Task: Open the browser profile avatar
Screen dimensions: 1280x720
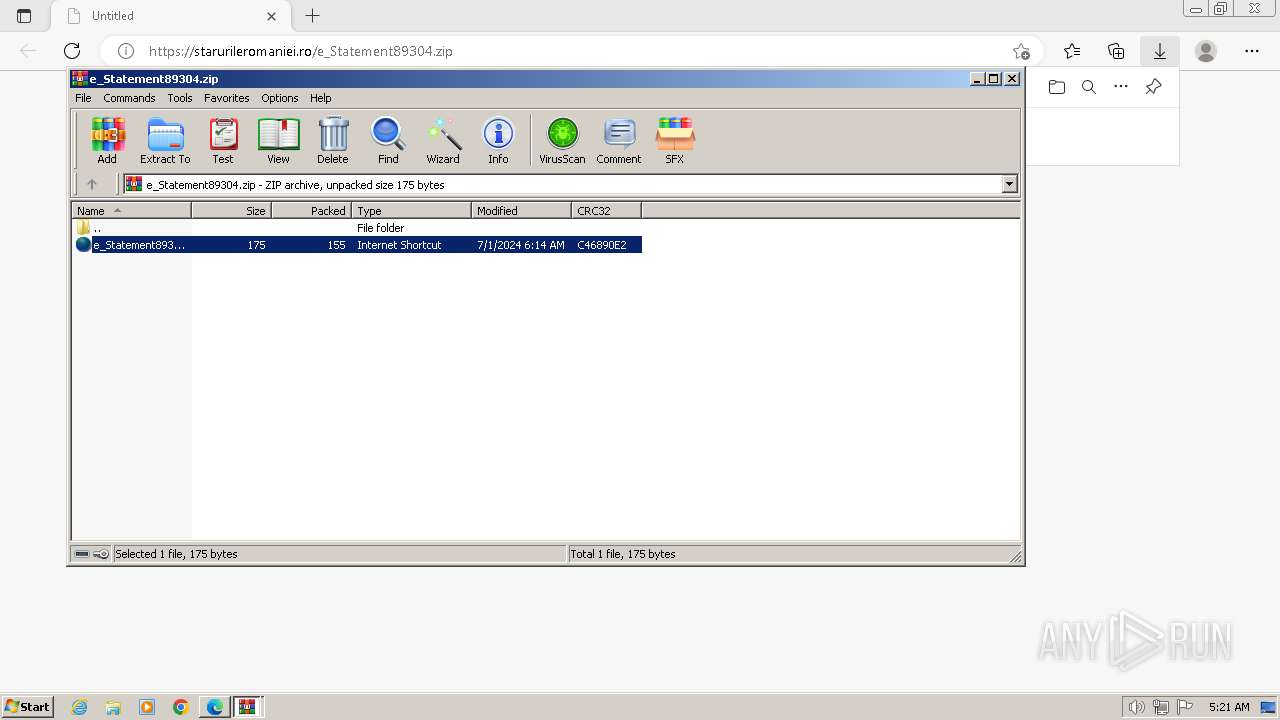Action: pyautogui.click(x=1206, y=51)
